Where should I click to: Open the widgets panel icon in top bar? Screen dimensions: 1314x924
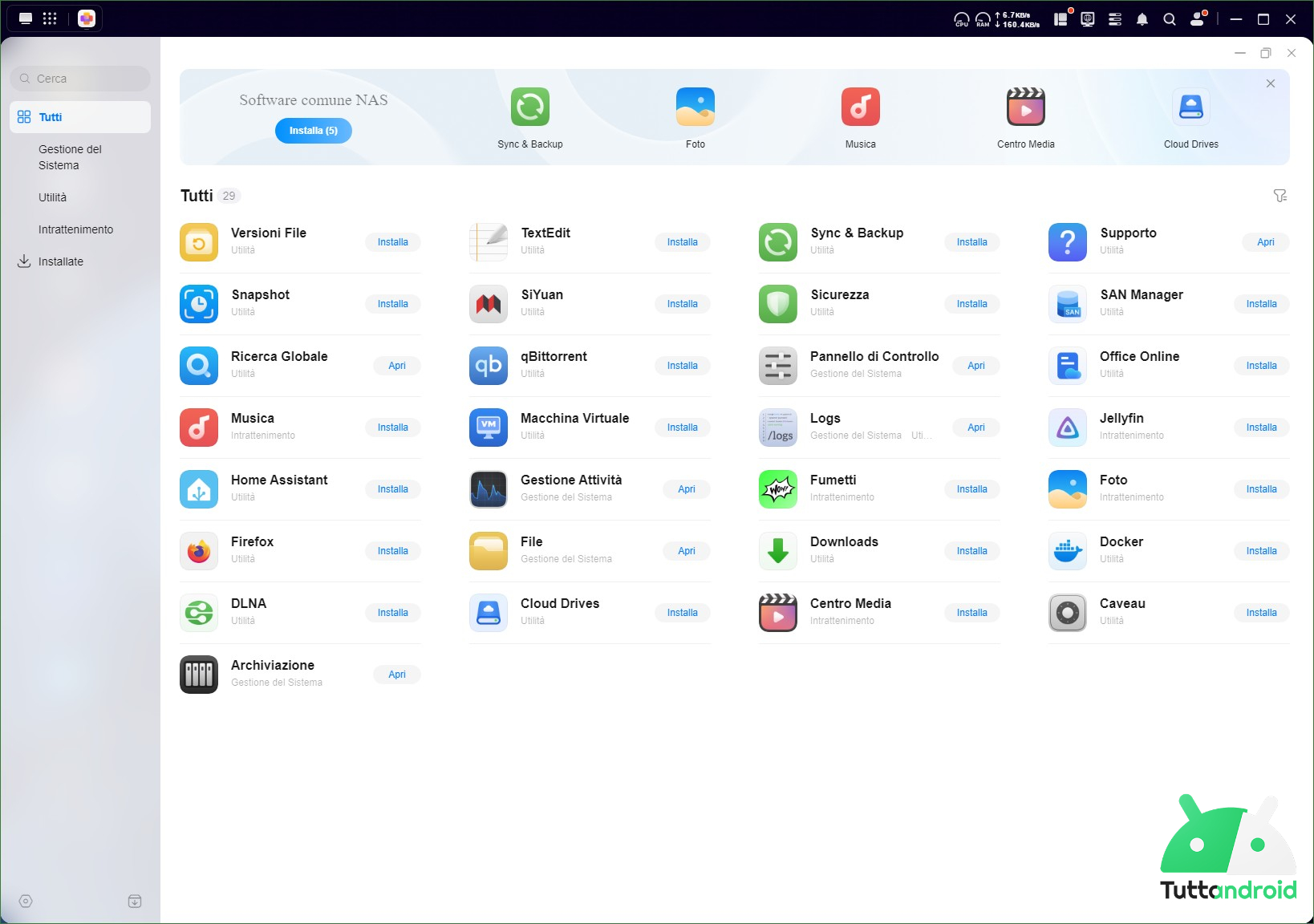[x=1062, y=18]
